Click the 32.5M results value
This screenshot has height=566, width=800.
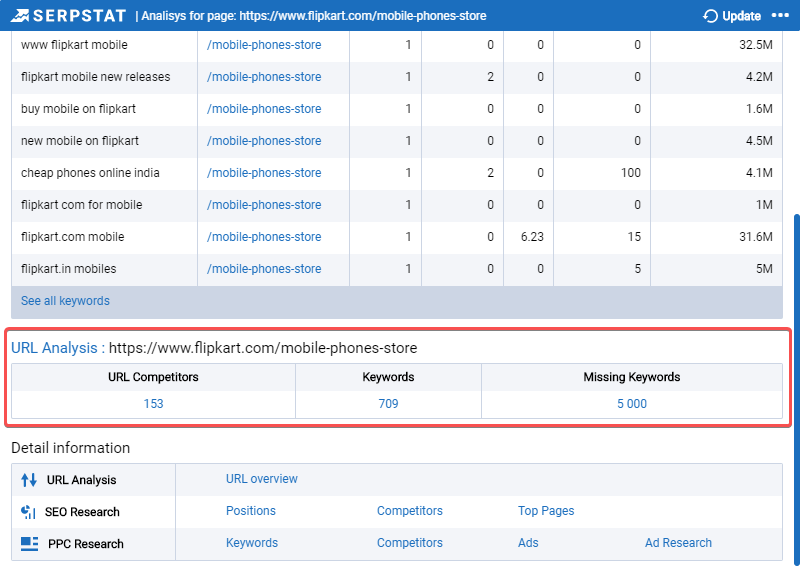(756, 45)
